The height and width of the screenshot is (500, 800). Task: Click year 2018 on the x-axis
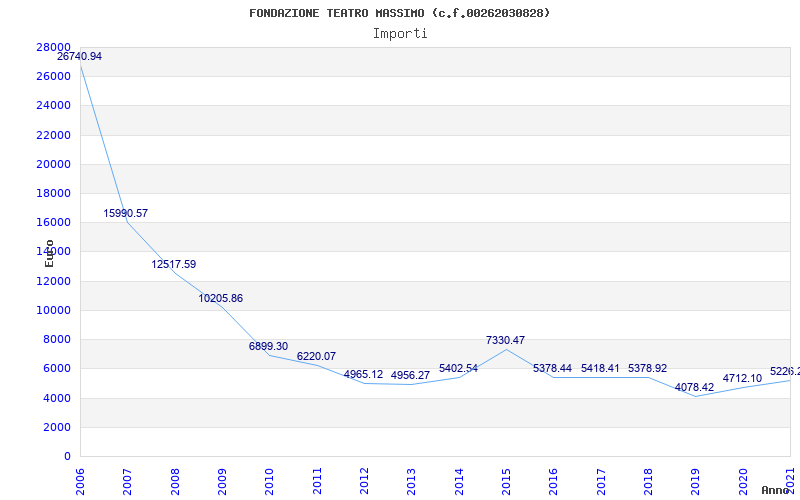pyautogui.click(x=648, y=481)
